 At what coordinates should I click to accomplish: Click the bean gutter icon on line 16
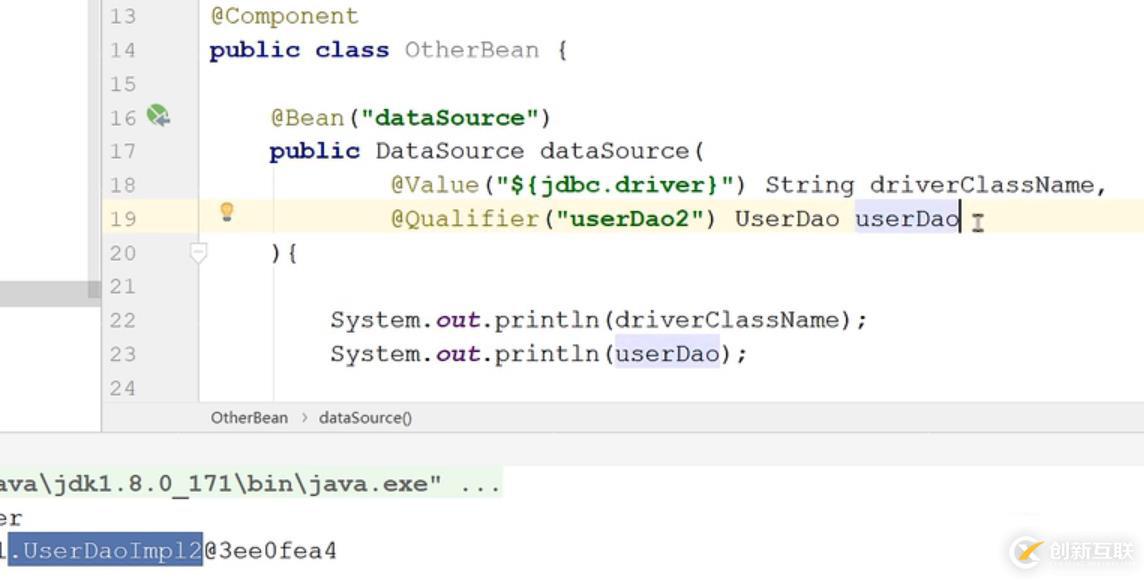158,115
